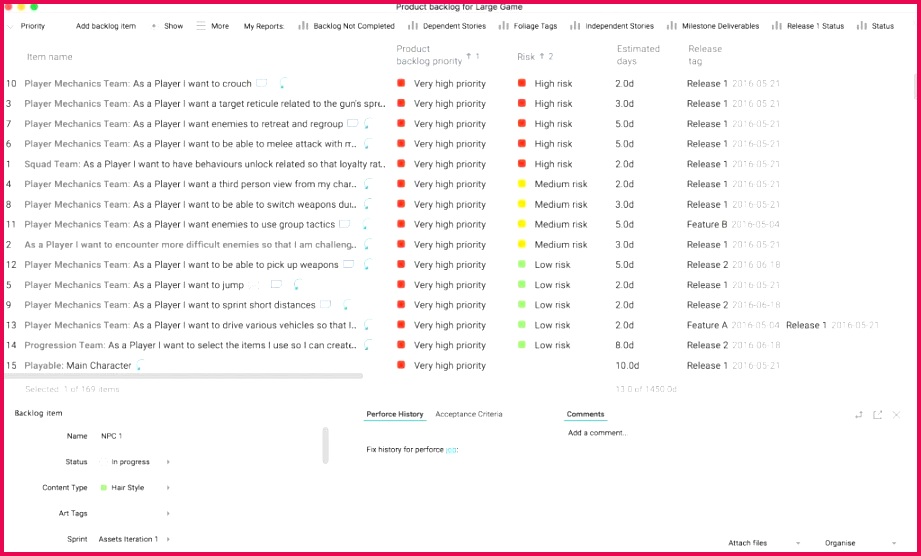This screenshot has height=556, width=921.
Task: Click the comment icon on 'want to crouch' row
Action: (x=262, y=84)
